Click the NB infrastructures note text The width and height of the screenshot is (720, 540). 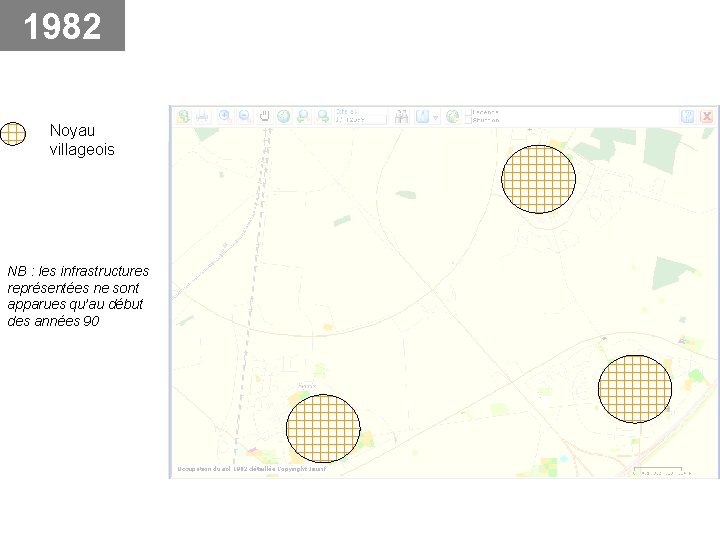[78, 296]
